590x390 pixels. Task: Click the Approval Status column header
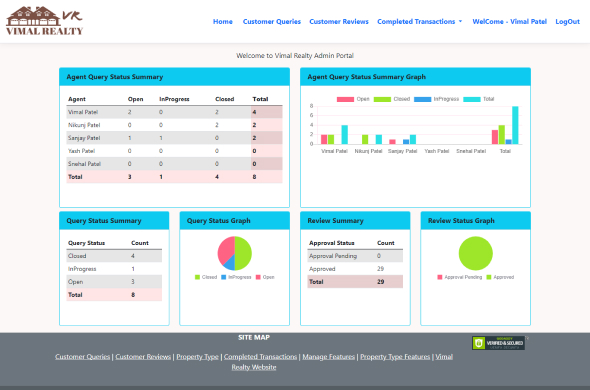pos(331,243)
